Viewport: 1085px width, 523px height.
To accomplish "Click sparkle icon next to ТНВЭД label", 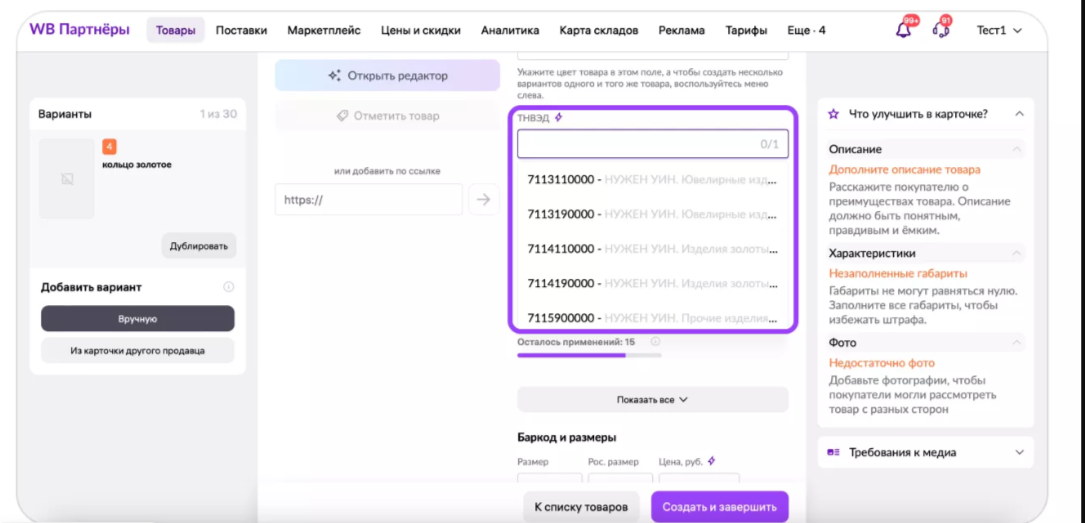I will pos(559,118).
